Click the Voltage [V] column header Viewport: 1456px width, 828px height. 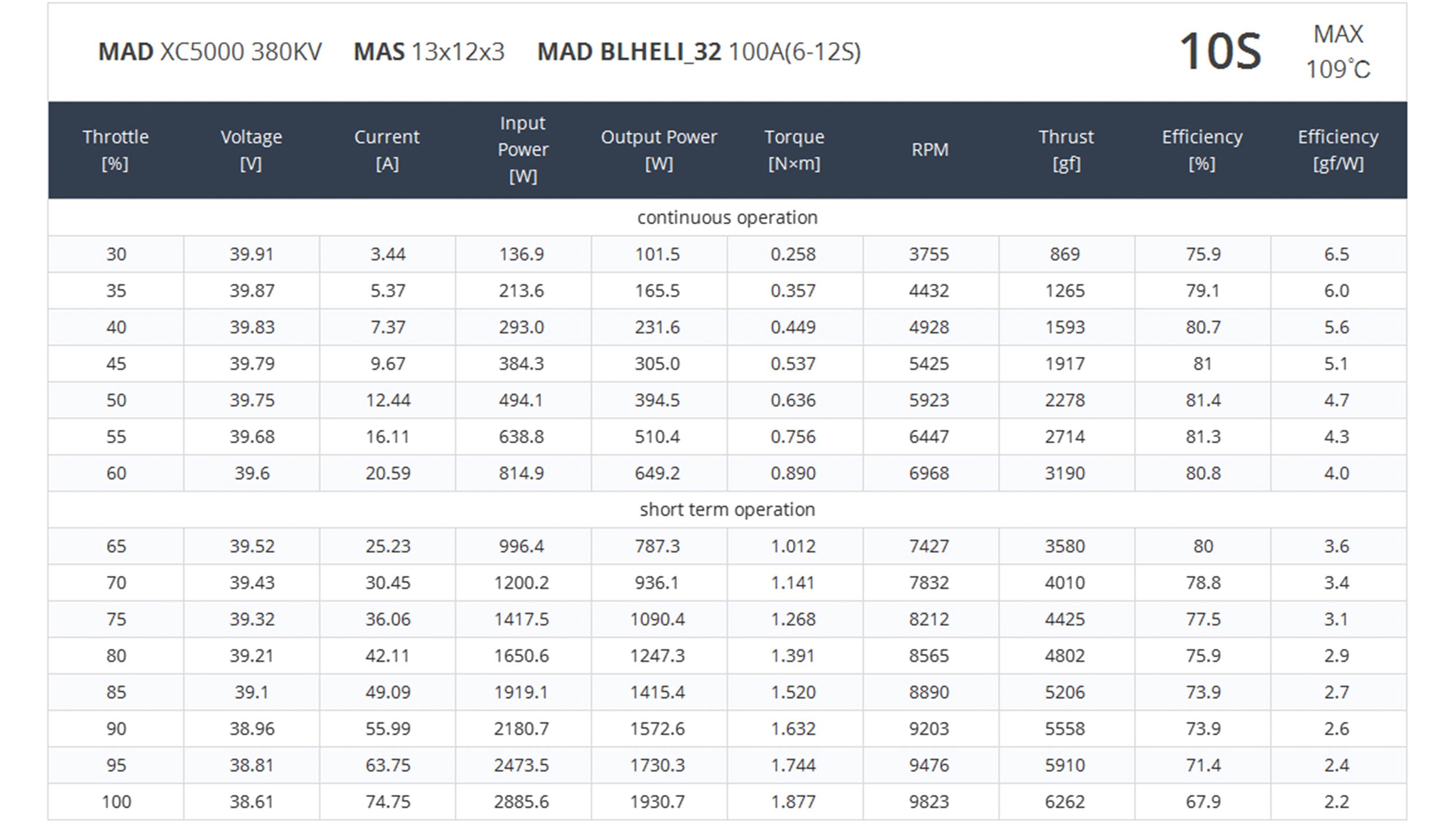click(x=251, y=150)
